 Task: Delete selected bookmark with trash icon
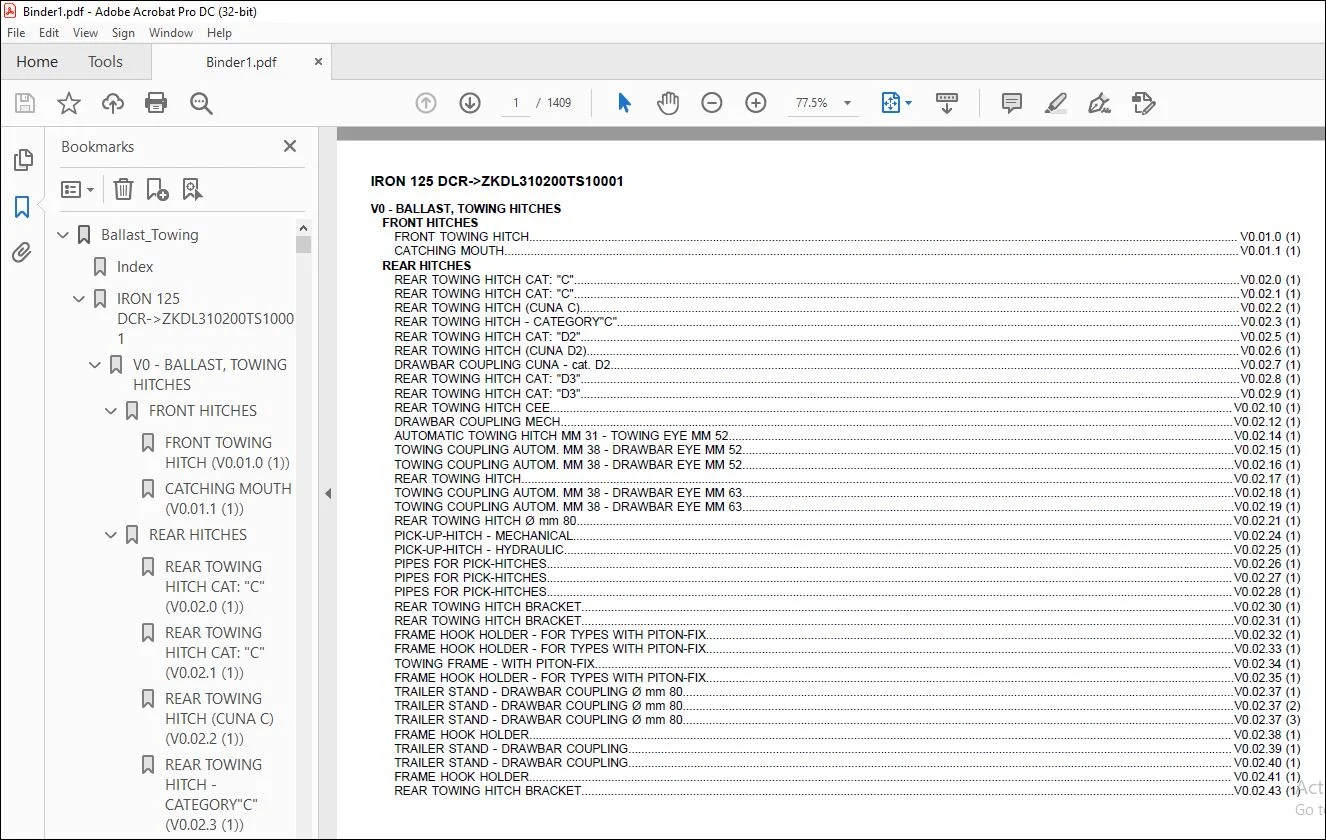point(123,189)
